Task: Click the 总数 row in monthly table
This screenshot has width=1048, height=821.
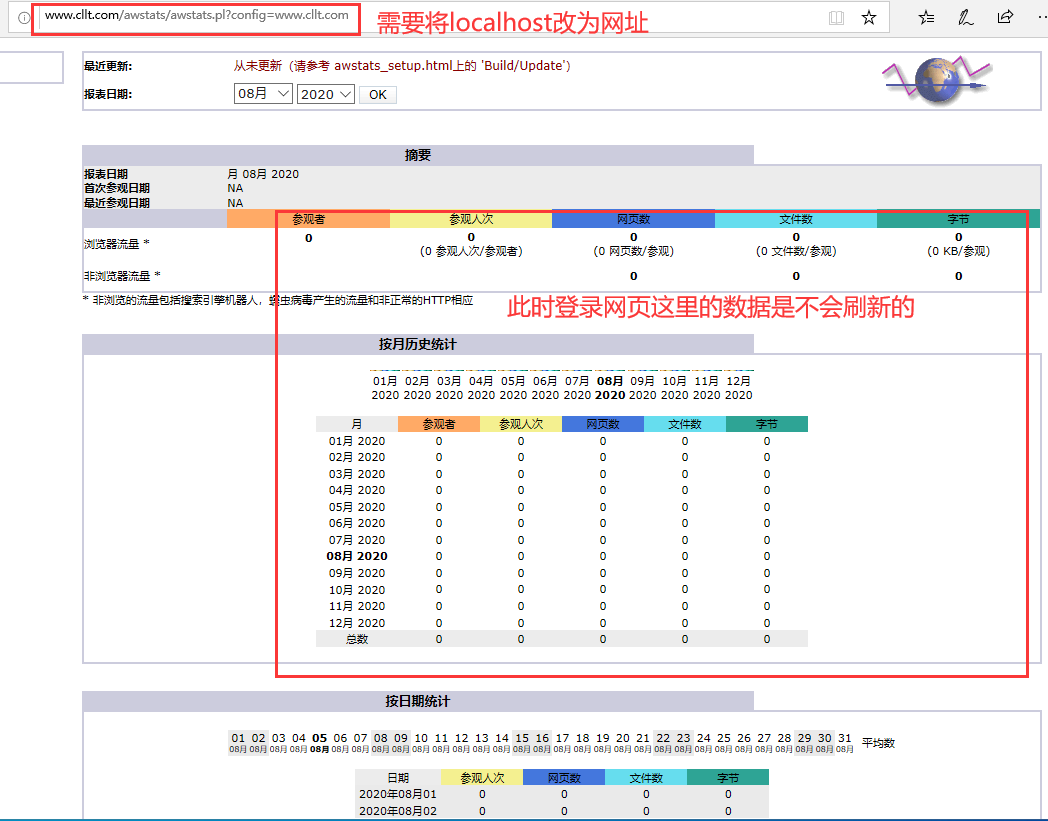Action: pos(561,639)
